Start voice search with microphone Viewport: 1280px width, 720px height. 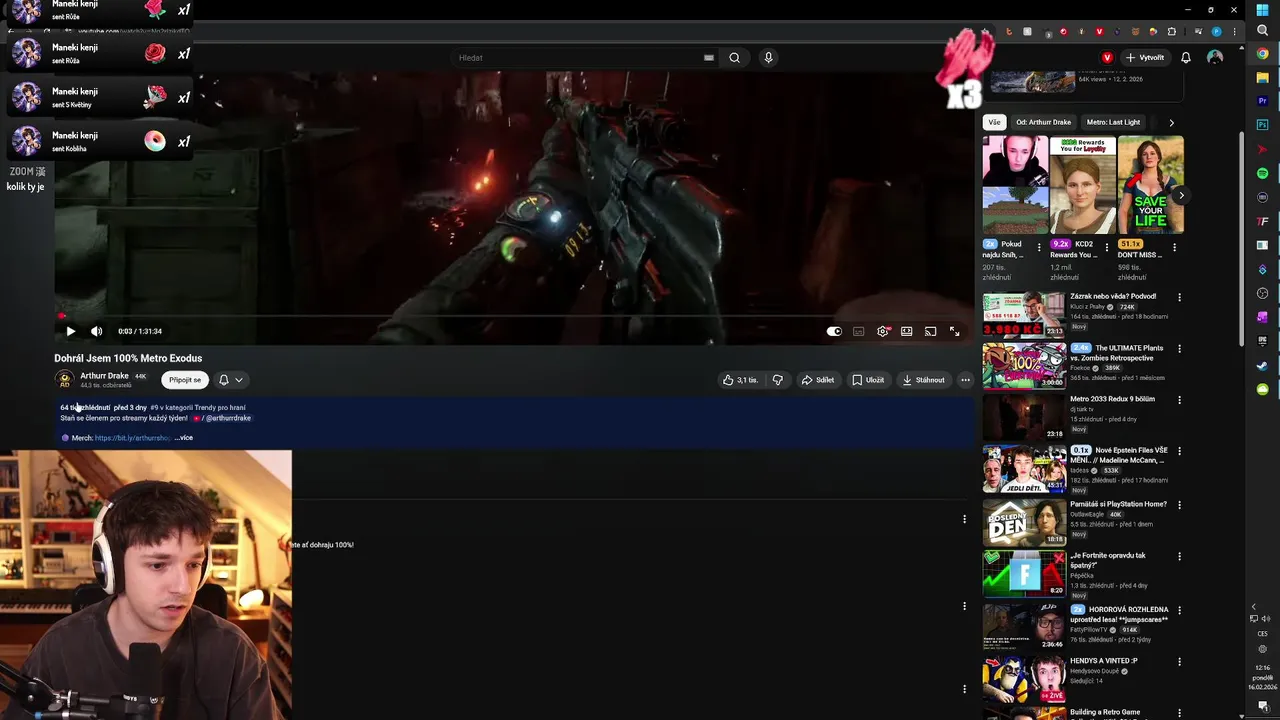coord(768,58)
